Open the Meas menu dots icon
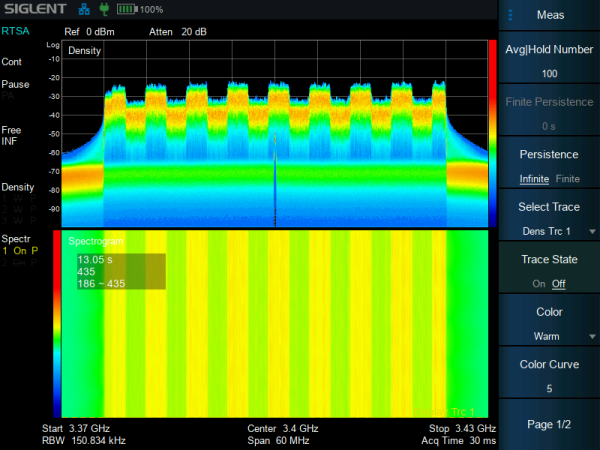This screenshot has height=450, width=600. tap(510, 15)
